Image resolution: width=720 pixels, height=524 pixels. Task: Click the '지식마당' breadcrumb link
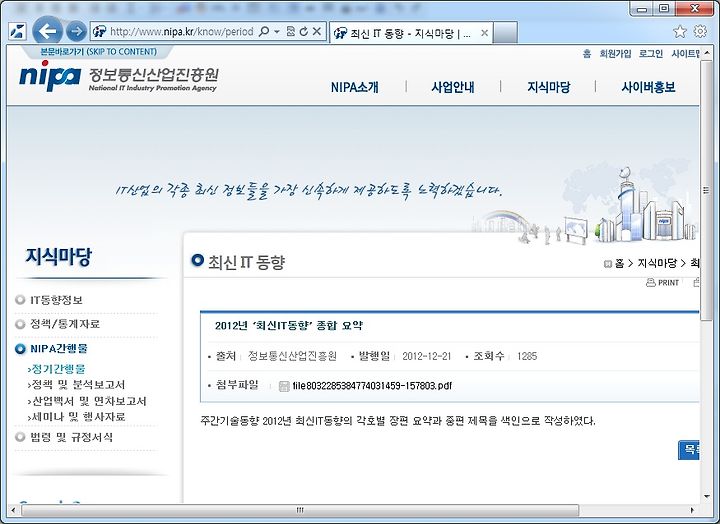[x=657, y=263]
